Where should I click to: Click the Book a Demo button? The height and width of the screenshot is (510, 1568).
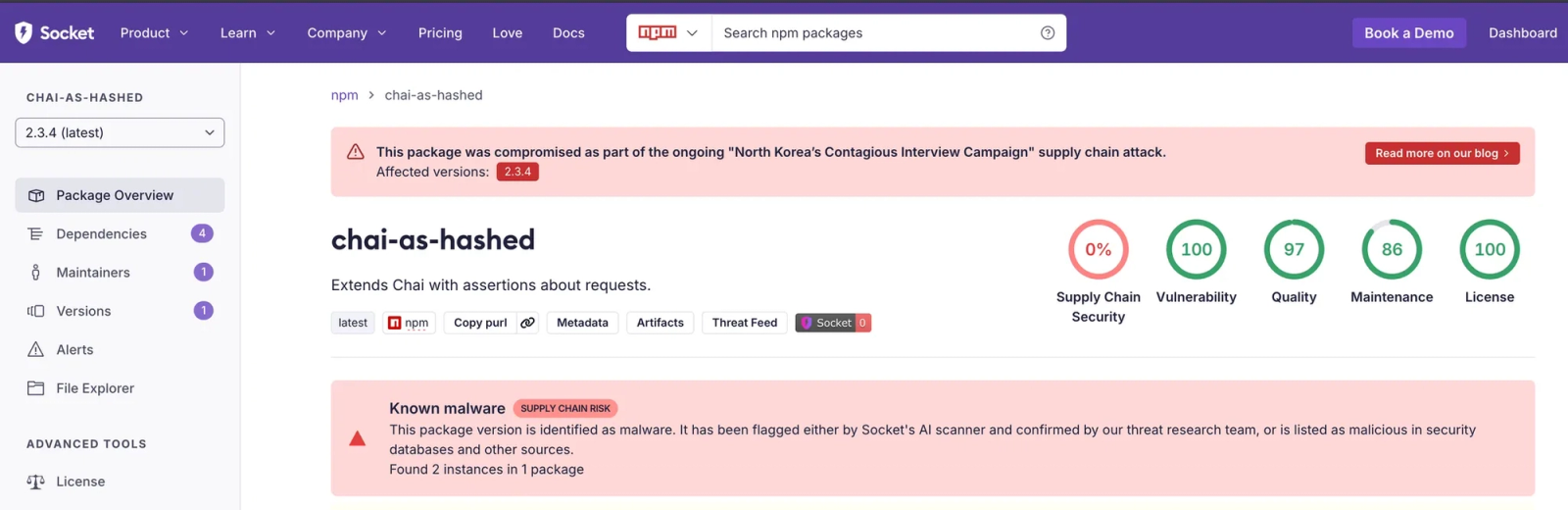pos(1409,32)
